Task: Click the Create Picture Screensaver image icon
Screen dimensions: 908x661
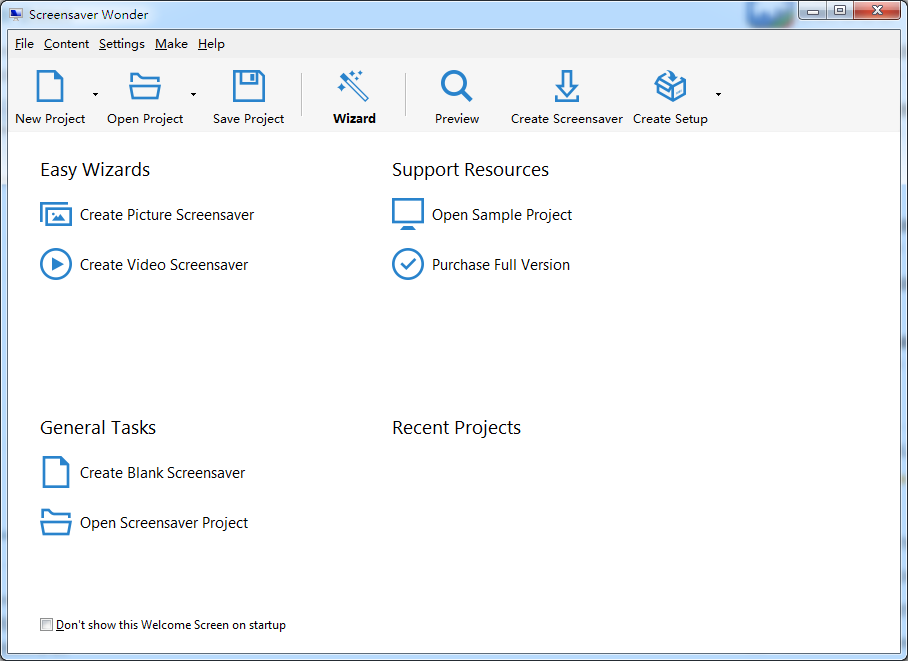Action: coord(56,214)
